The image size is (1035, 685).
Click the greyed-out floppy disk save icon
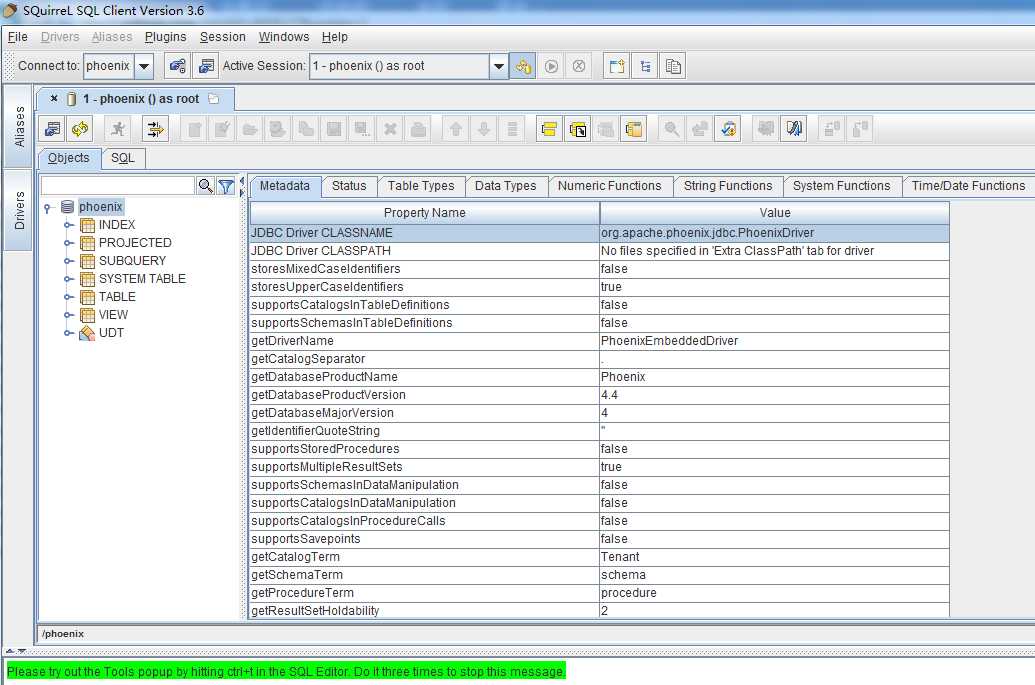coord(334,129)
